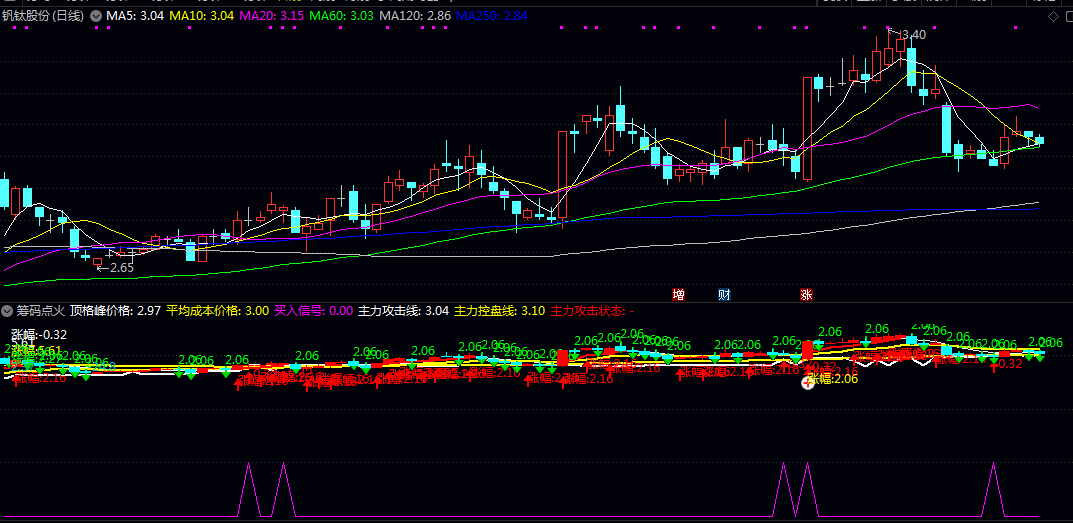Click the MA5 moving average label
Screen dimensions: 1073x523
pyautogui.click(x=135, y=17)
